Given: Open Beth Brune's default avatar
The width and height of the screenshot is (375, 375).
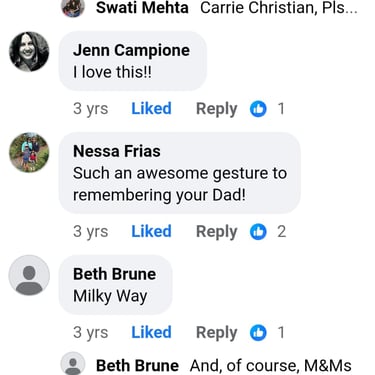Looking at the screenshot, I should (29, 275).
